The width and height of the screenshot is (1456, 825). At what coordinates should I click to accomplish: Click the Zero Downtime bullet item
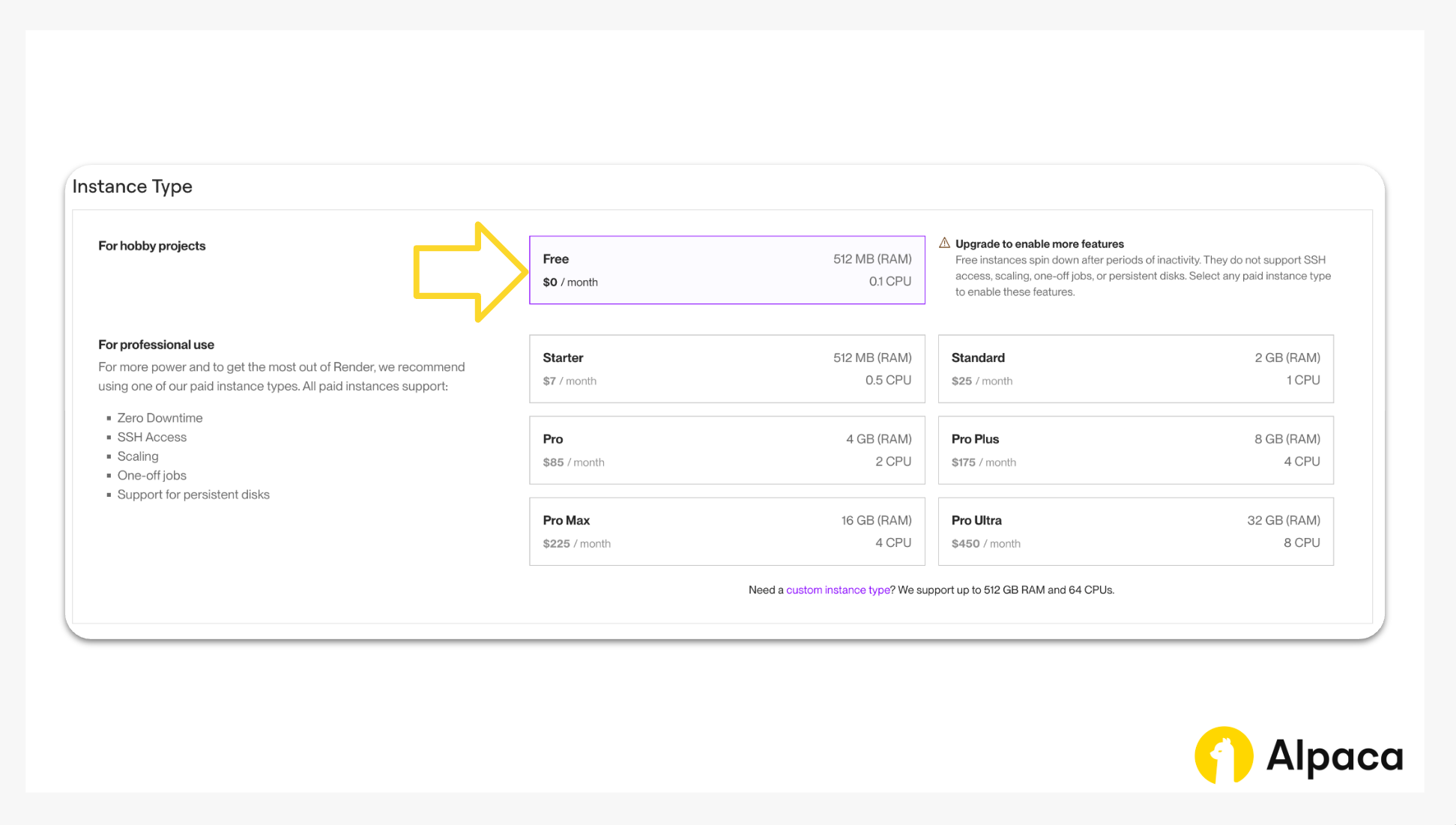160,418
